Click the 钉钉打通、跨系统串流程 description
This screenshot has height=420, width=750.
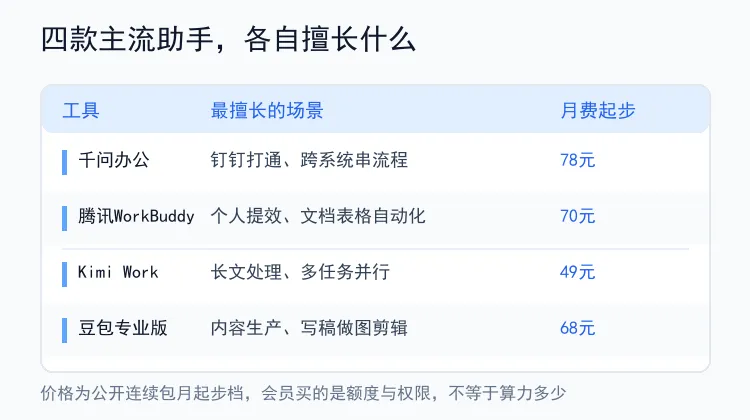click(309, 160)
